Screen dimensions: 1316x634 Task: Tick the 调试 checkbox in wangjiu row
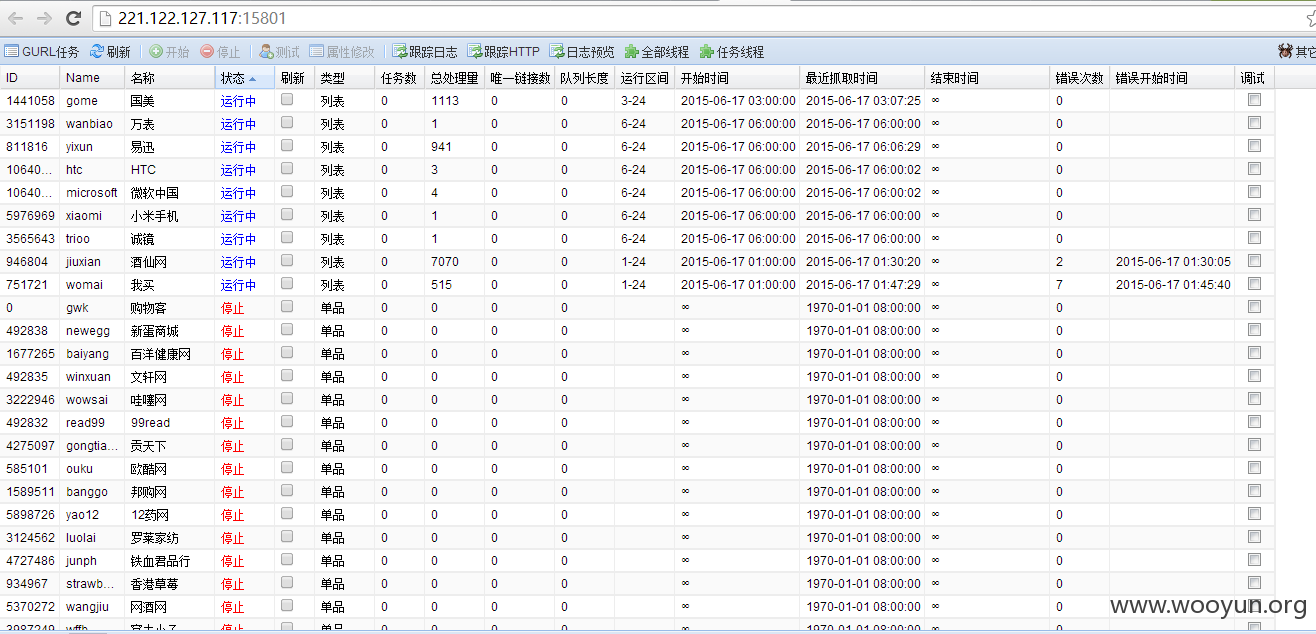pyautogui.click(x=1254, y=606)
